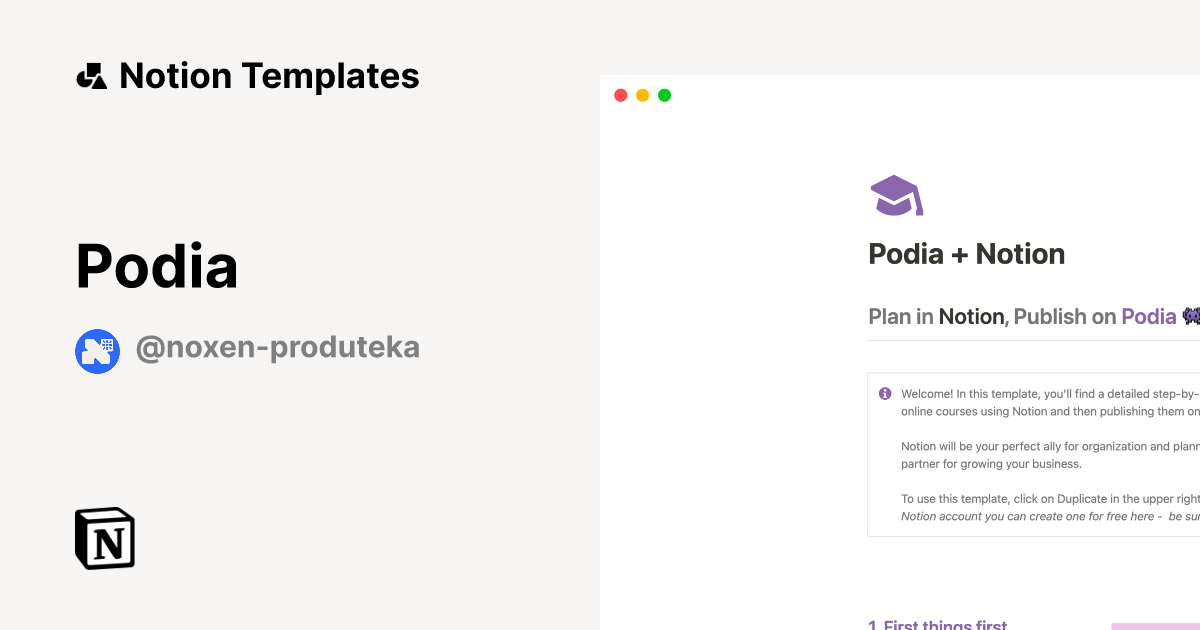Click the Notion Templates header label
This screenshot has height=630, width=1200.
click(x=268, y=75)
